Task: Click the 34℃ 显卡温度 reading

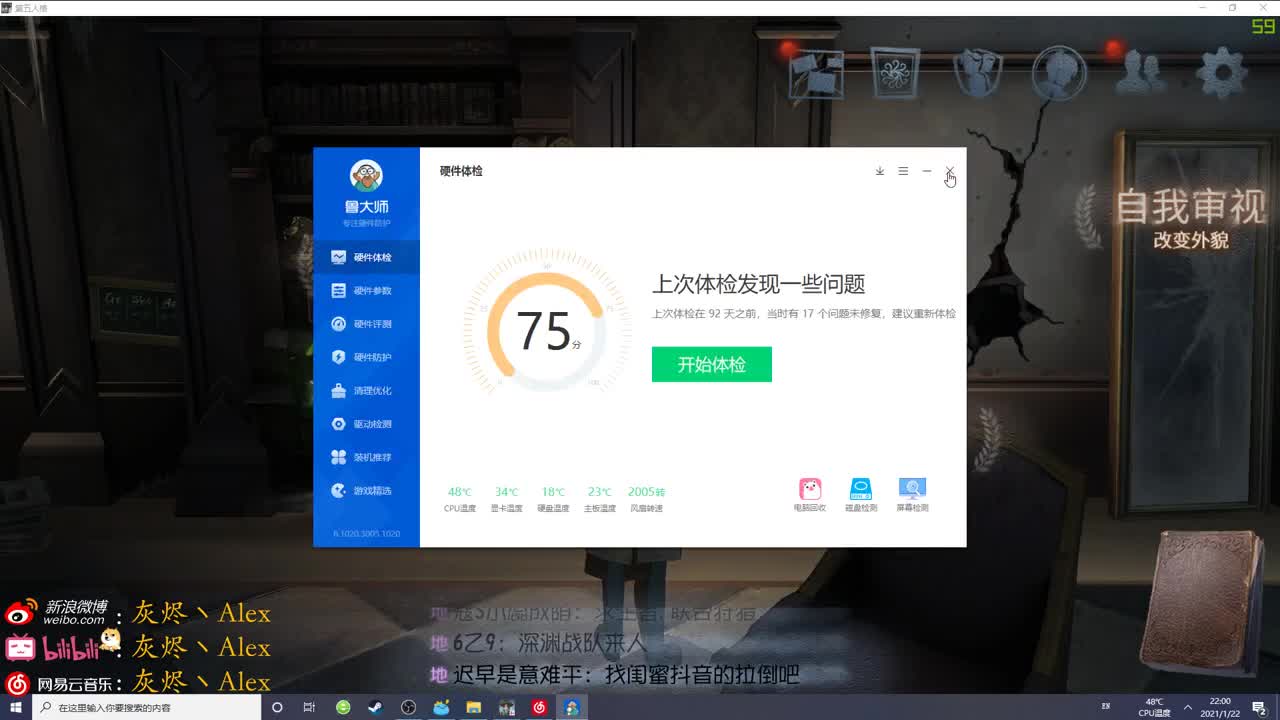Action: click(x=507, y=498)
